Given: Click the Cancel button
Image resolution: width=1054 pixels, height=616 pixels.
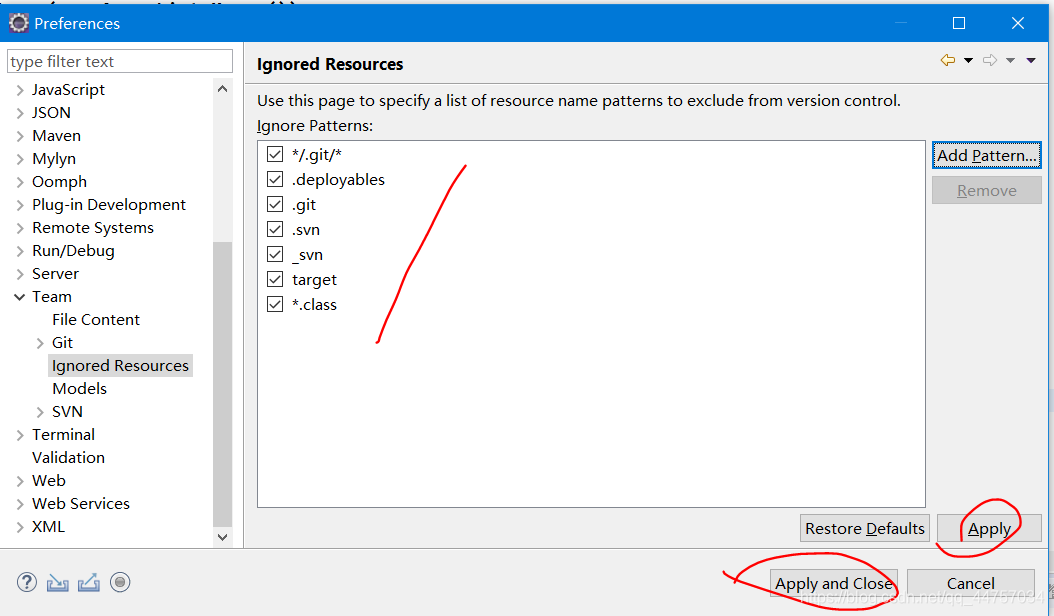Looking at the screenshot, I should click(x=970, y=583).
